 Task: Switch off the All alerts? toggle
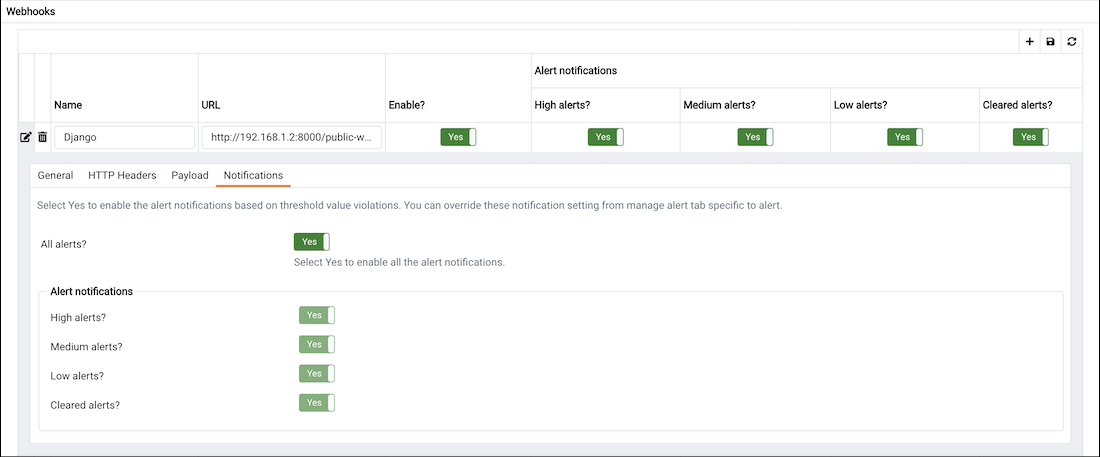click(x=311, y=242)
